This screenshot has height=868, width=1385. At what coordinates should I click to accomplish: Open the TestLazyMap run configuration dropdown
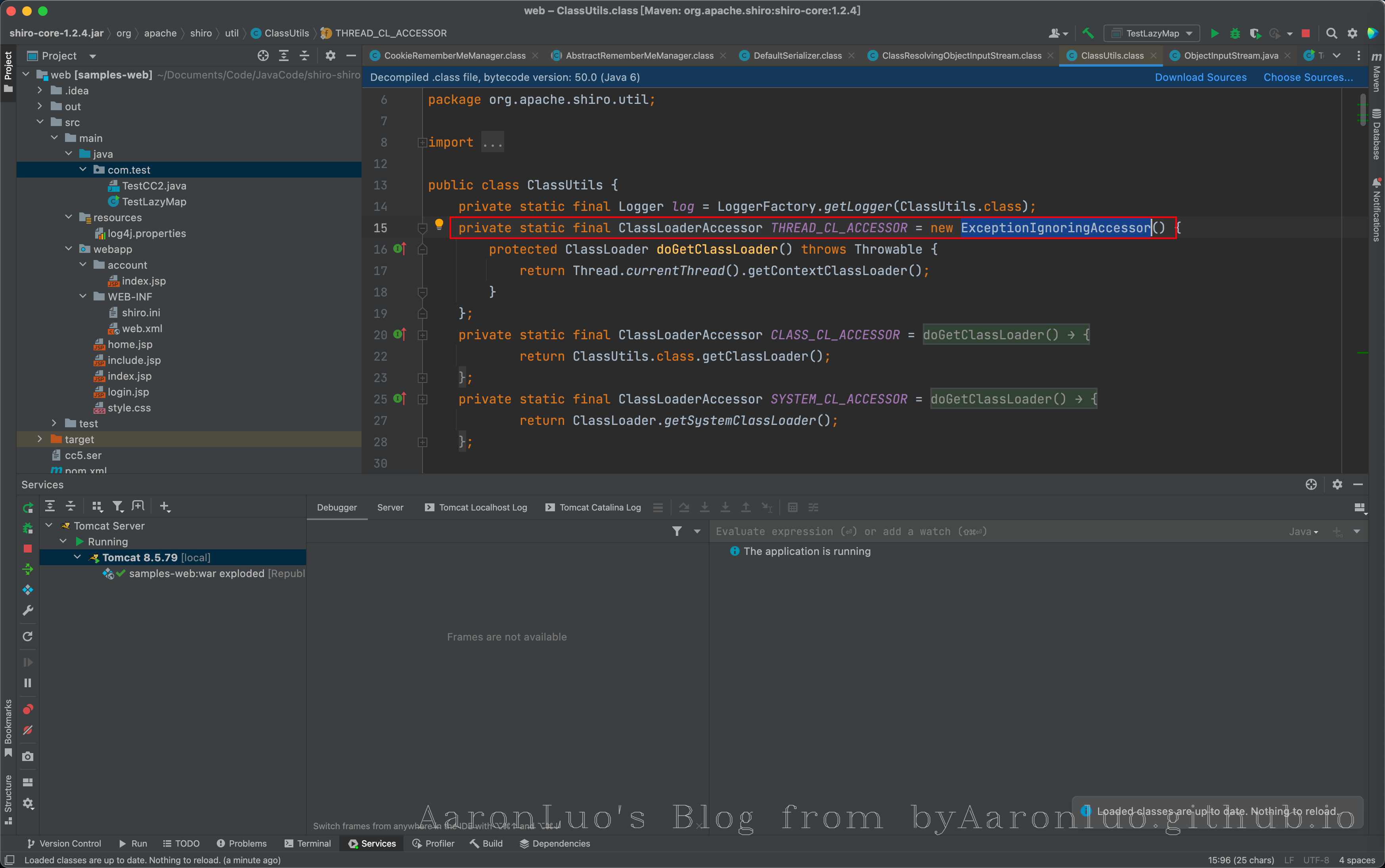click(x=1152, y=33)
